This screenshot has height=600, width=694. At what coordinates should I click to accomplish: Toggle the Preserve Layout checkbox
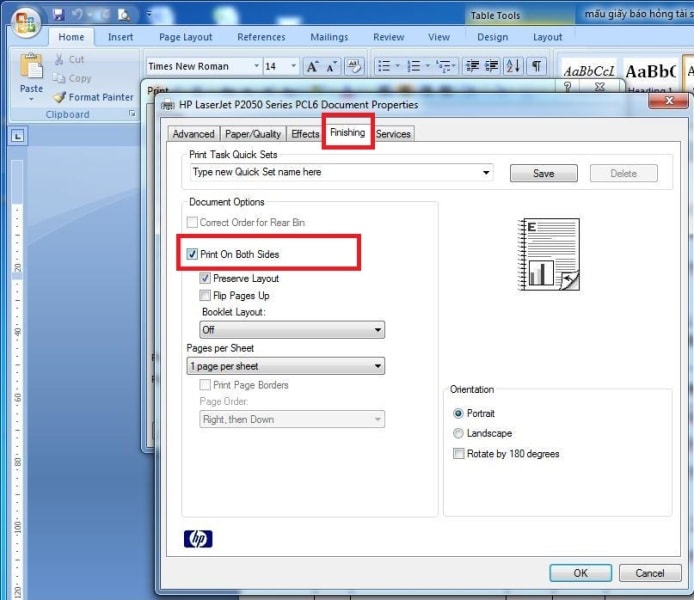click(205, 278)
